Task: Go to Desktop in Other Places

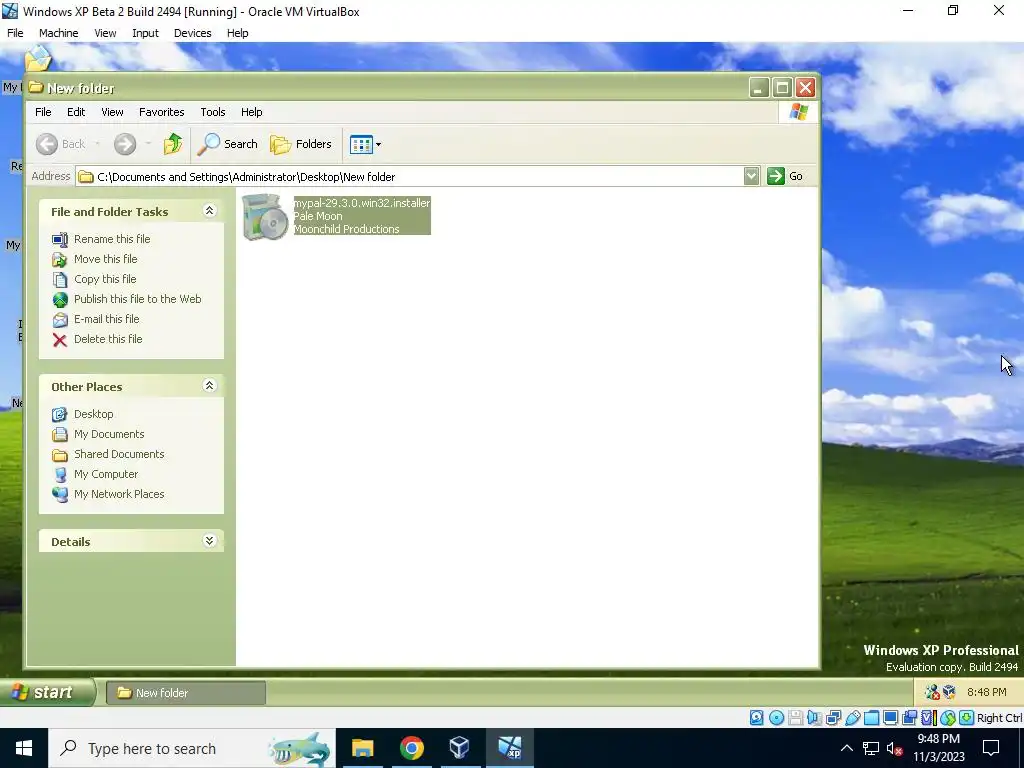Action: coord(93,414)
